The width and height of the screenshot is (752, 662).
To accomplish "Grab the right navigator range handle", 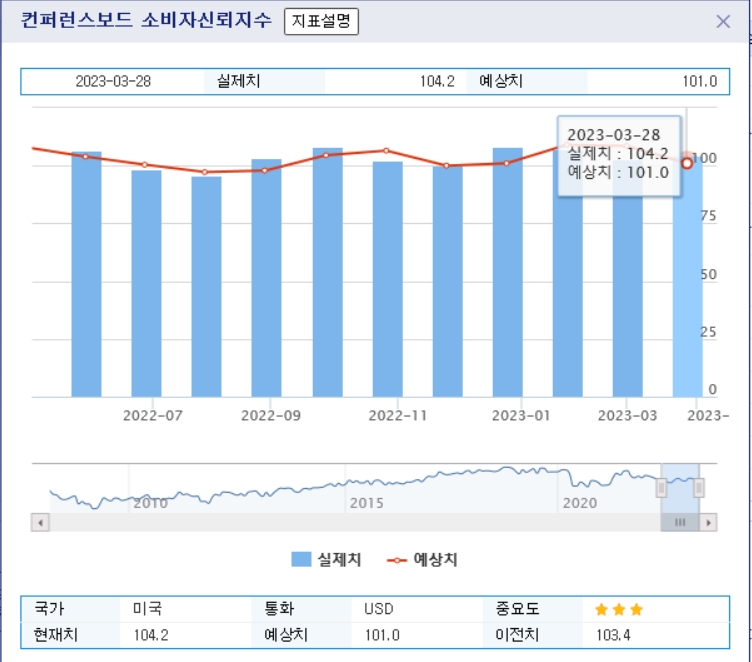I will pyautogui.click(x=699, y=488).
